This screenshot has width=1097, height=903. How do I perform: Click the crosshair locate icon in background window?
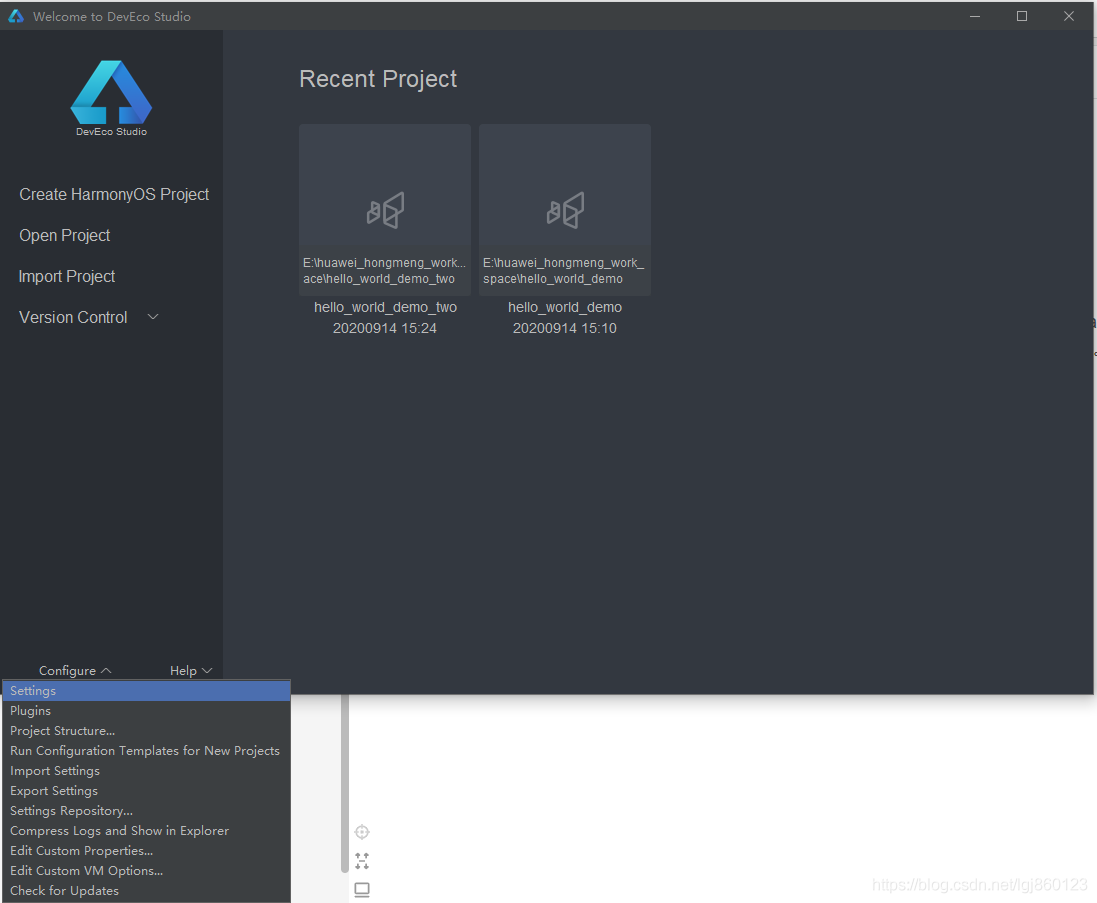(362, 832)
